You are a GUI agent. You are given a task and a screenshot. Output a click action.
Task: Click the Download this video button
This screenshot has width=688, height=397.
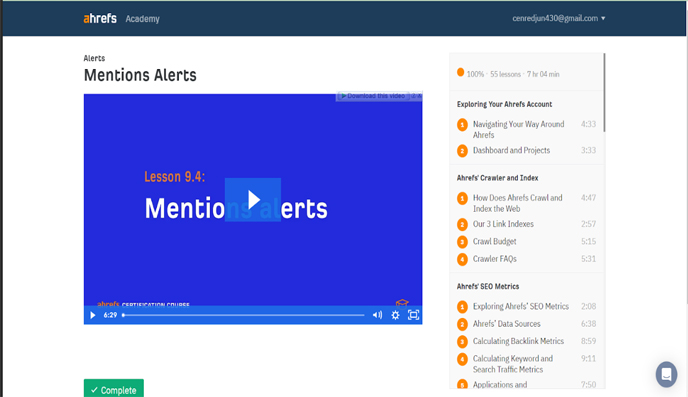[373, 96]
